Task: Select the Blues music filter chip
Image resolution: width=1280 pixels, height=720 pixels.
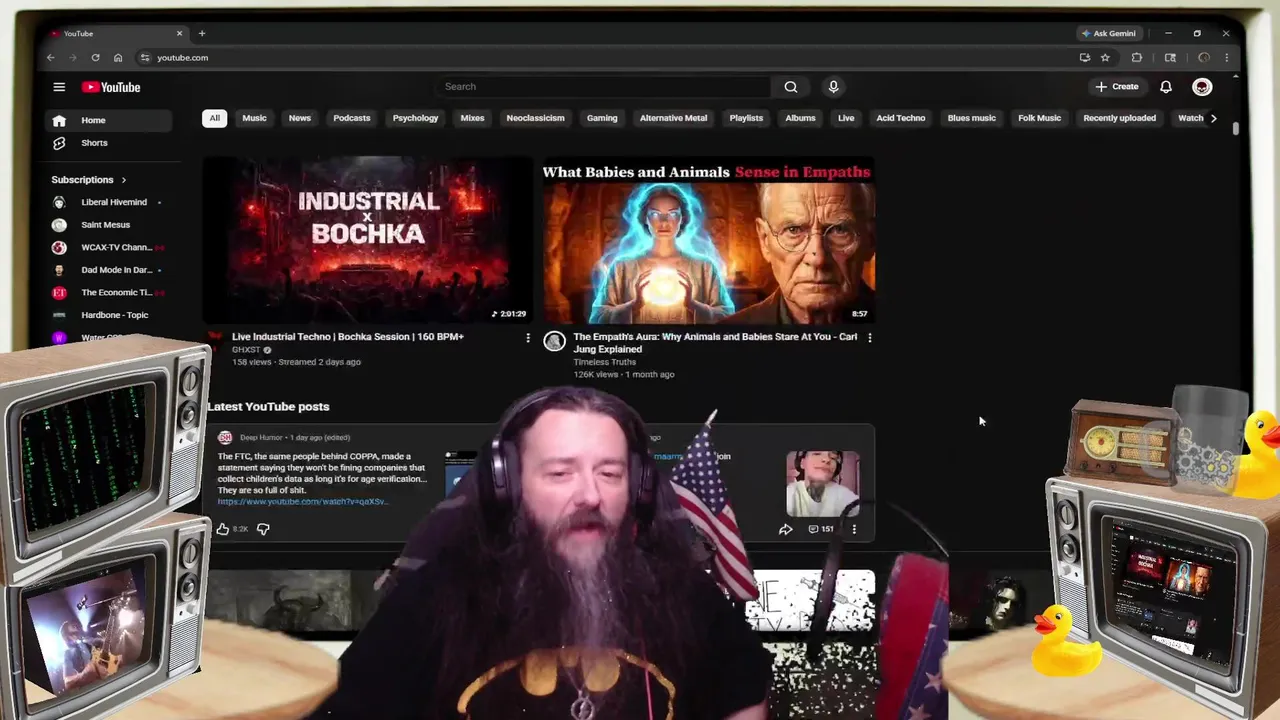Action: [972, 118]
